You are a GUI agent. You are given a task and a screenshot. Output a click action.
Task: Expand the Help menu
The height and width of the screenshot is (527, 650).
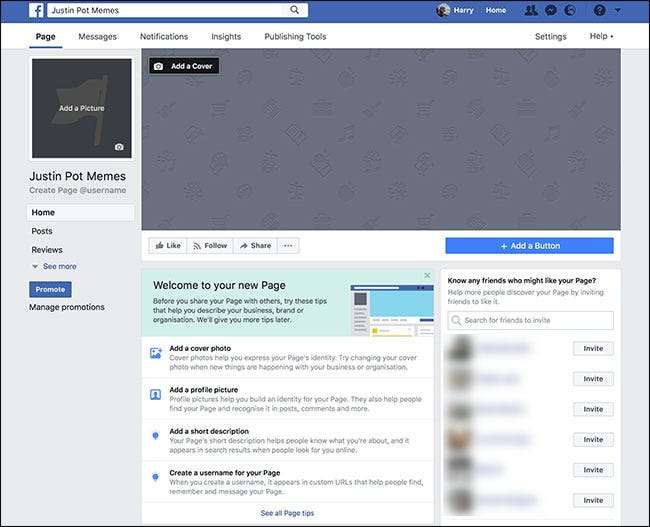(x=601, y=37)
